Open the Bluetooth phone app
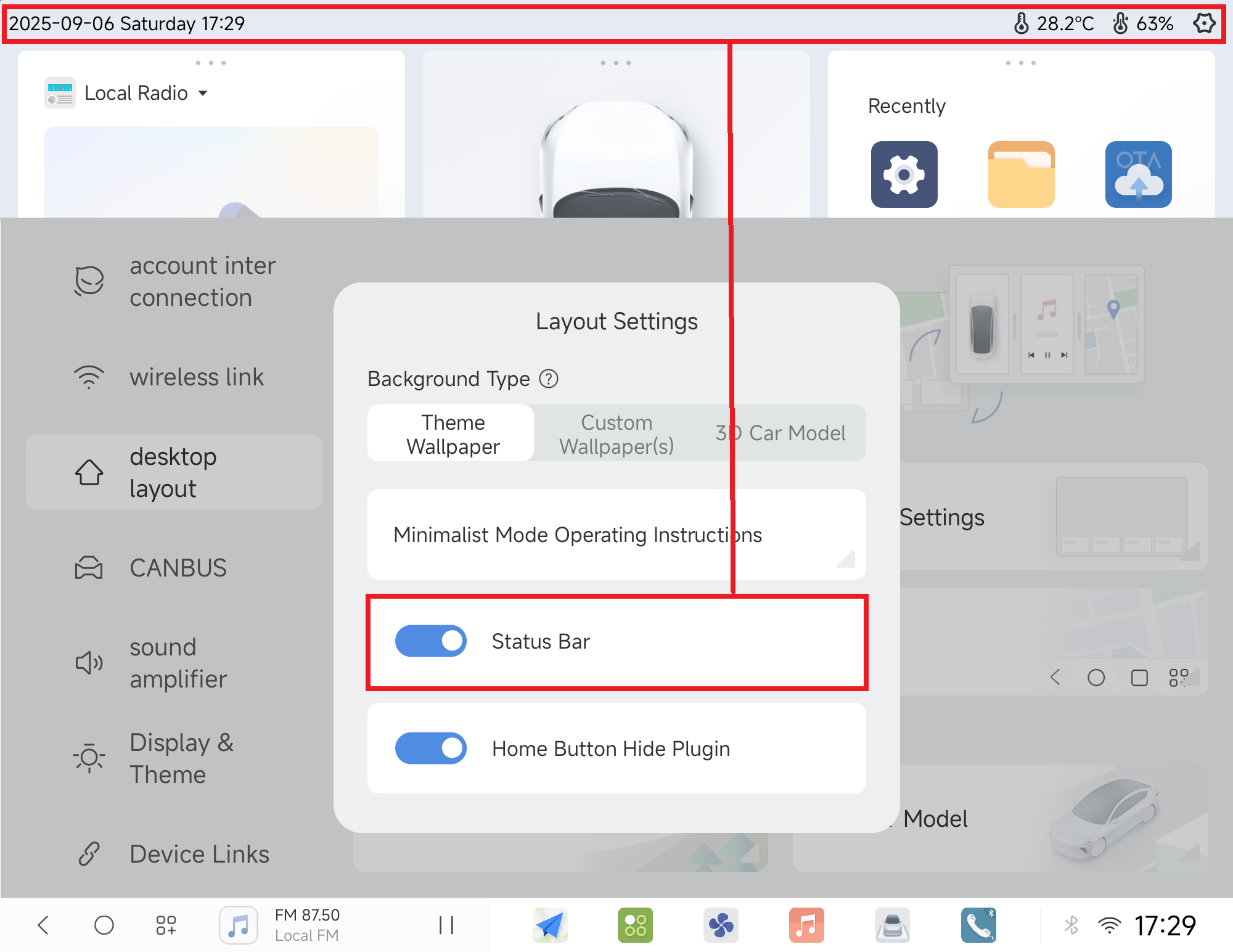Image resolution: width=1233 pixels, height=952 pixels. pos(978,925)
